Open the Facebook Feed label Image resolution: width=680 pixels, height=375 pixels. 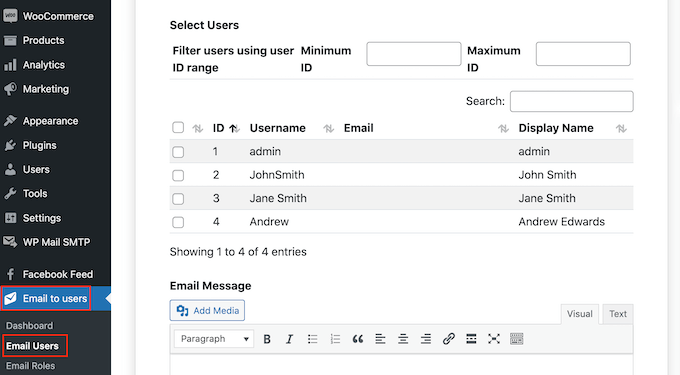[58, 274]
